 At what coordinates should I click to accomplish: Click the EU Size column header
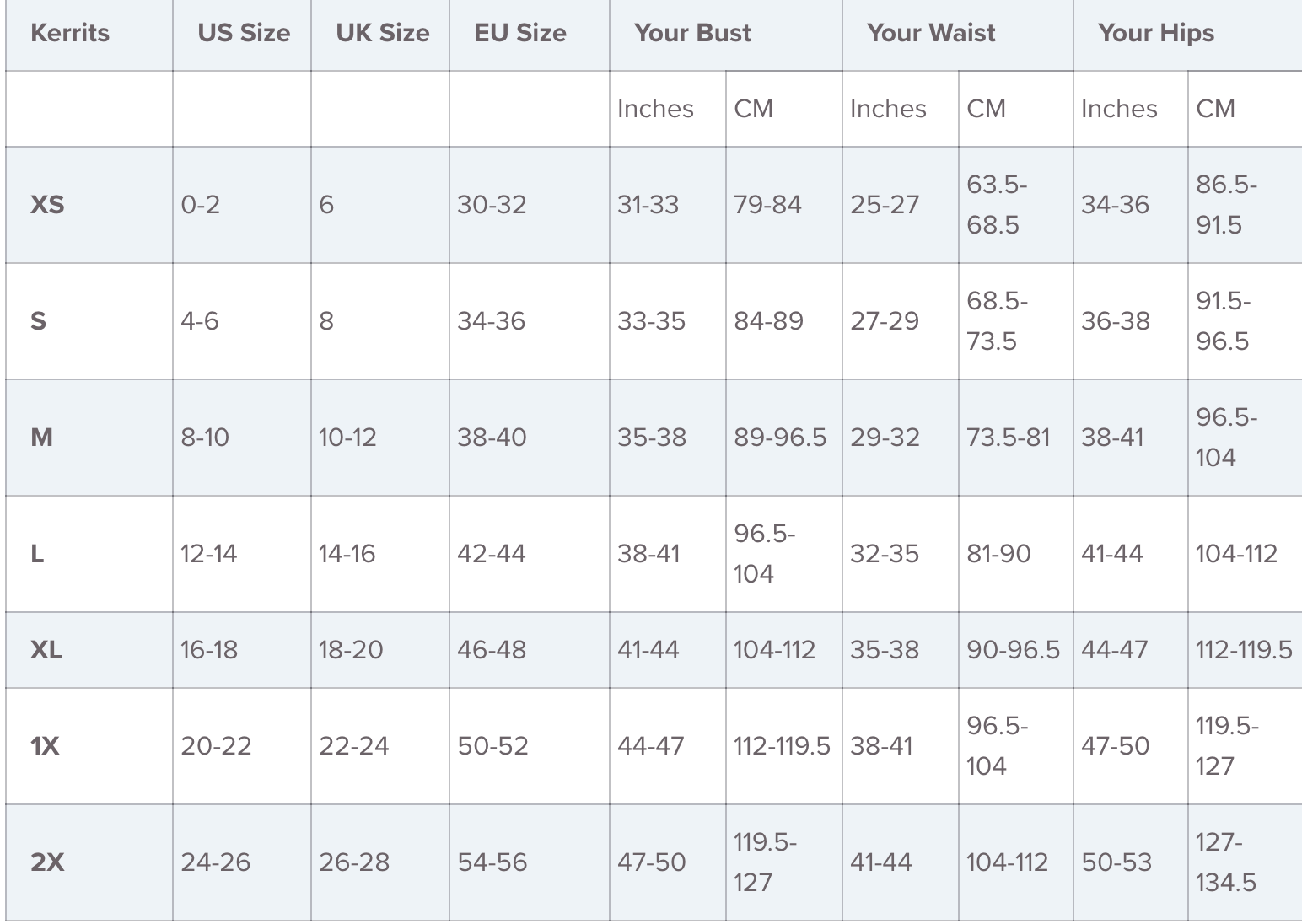point(520,33)
